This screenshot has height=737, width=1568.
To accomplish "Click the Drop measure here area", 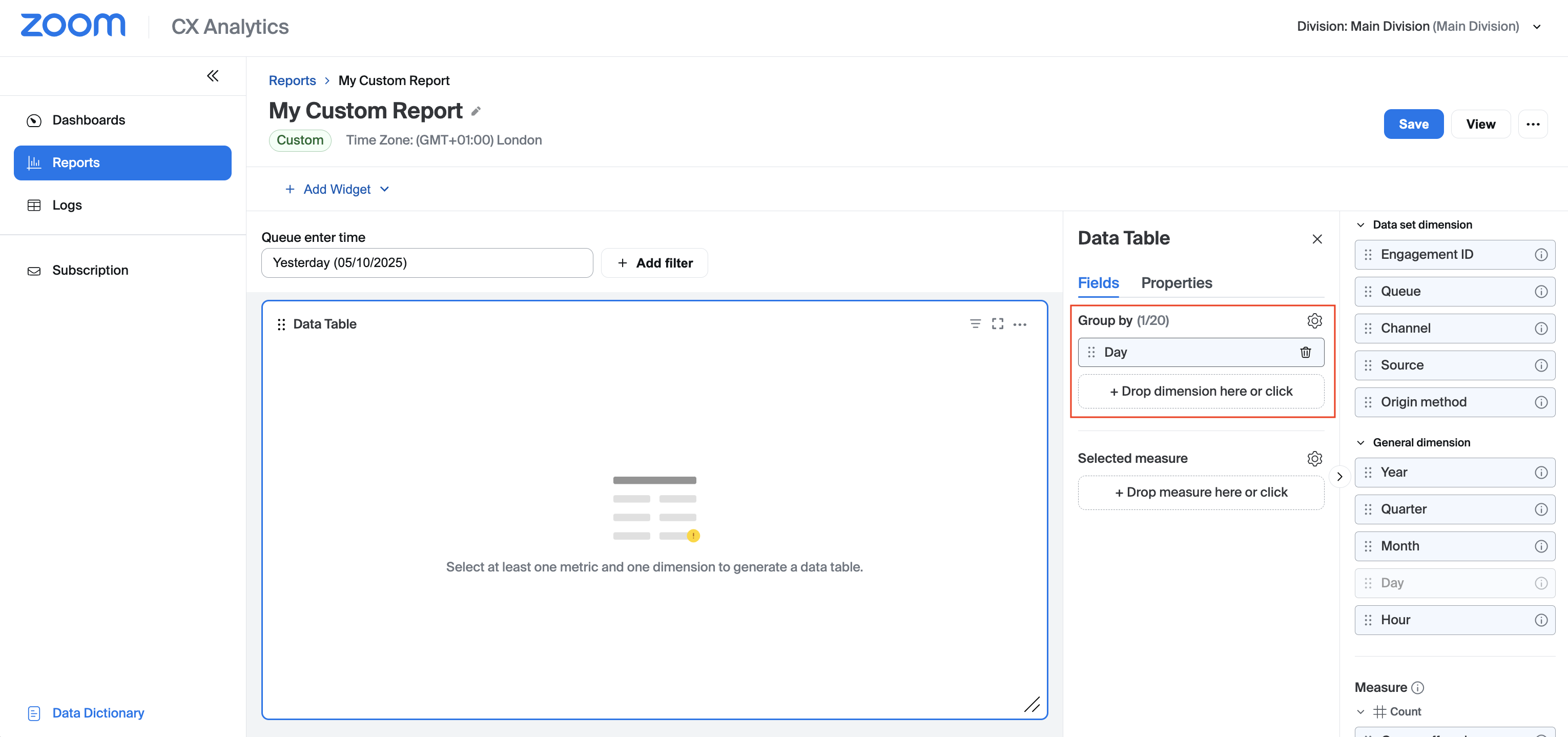I will (x=1201, y=493).
